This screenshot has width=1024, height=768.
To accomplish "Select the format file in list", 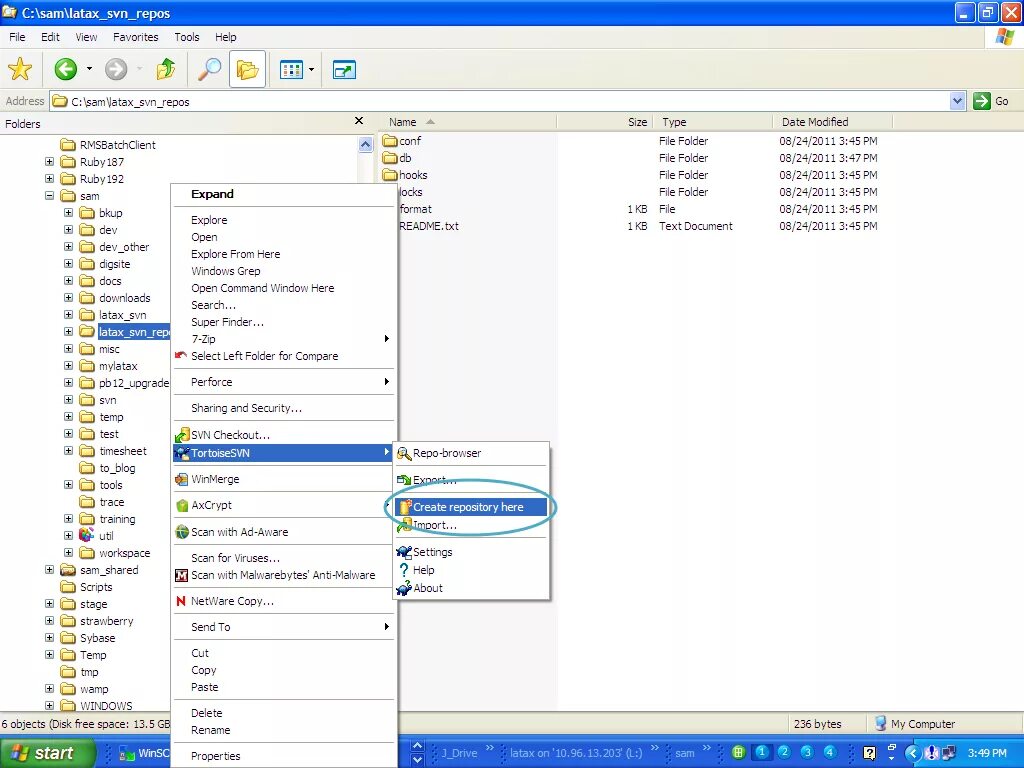I will pos(415,209).
